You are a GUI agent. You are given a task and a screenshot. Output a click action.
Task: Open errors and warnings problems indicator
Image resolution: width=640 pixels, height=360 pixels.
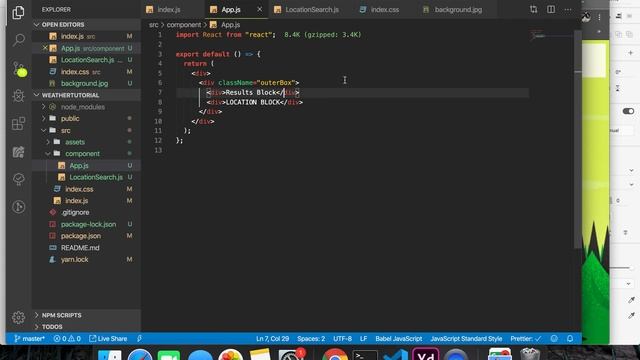click(x=67, y=339)
